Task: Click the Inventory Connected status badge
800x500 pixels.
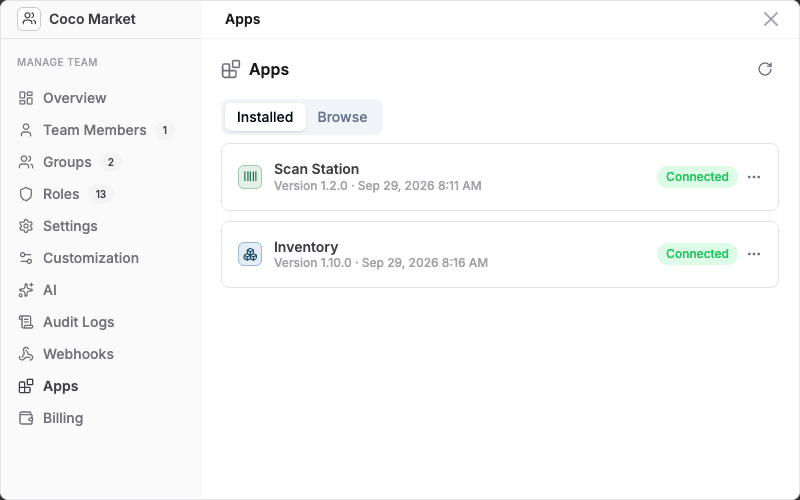Action: 697,254
